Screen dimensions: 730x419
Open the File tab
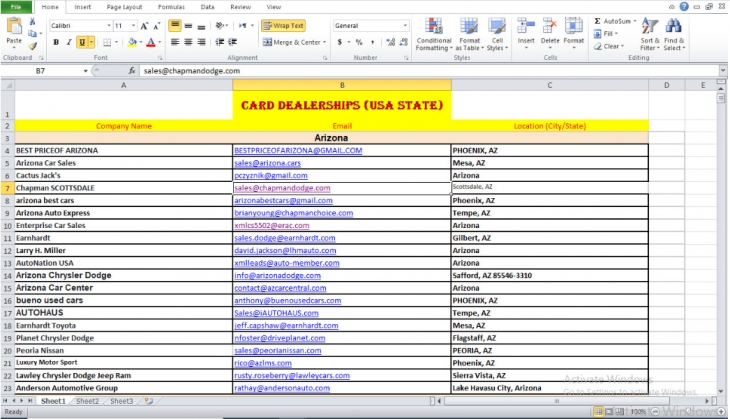16,7
